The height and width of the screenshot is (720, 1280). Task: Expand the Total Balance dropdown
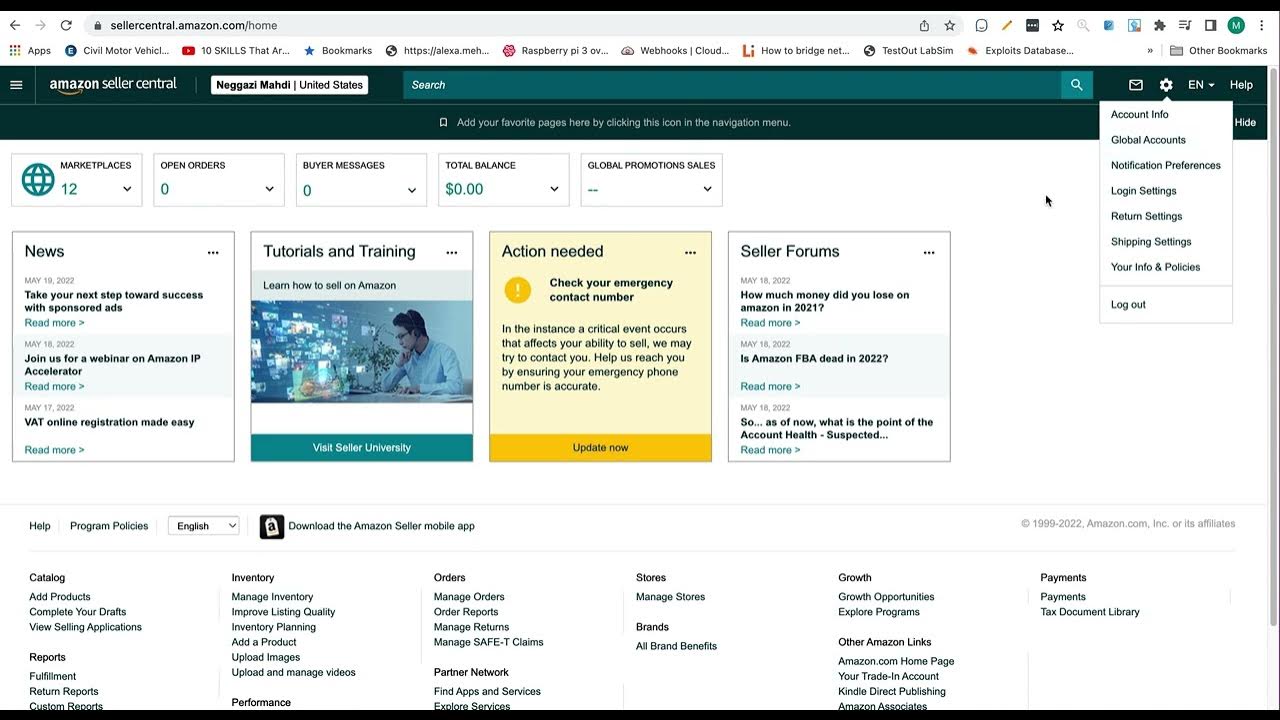(x=554, y=189)
